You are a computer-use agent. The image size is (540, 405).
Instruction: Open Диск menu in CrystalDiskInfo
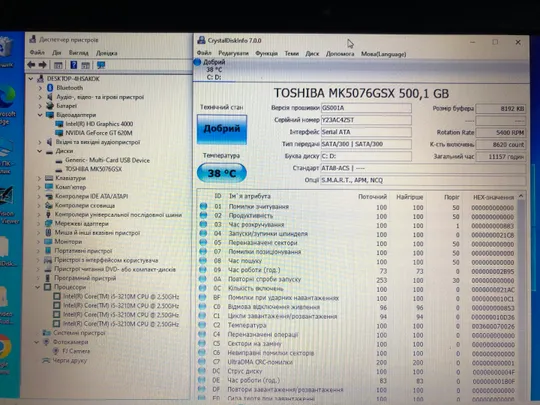[312, 54]
